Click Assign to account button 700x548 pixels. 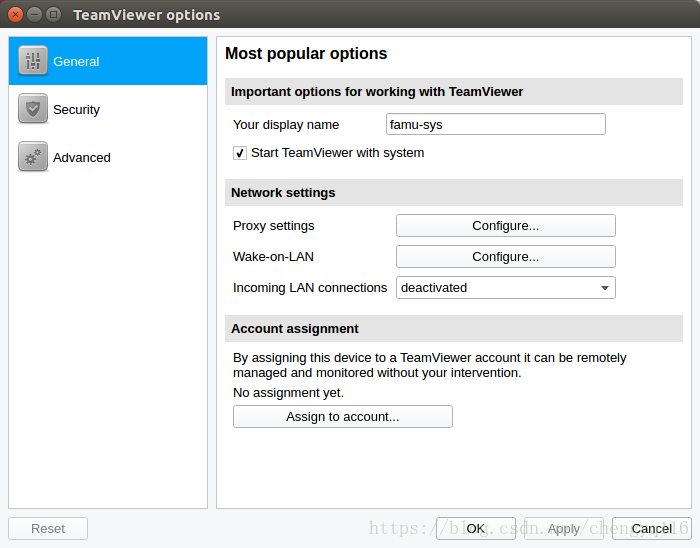342,416
